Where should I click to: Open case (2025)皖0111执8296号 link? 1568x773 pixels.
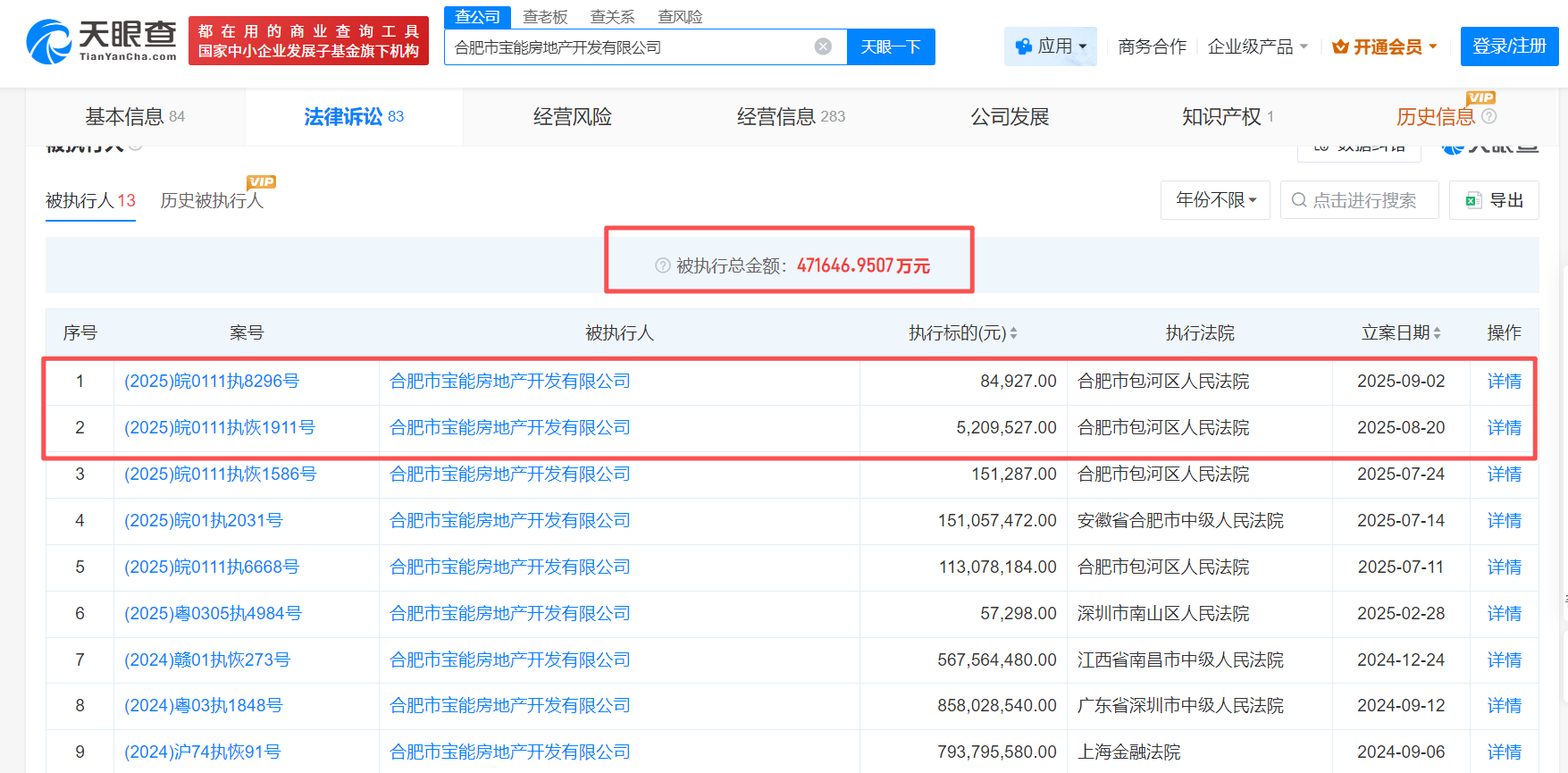(212, 382)
